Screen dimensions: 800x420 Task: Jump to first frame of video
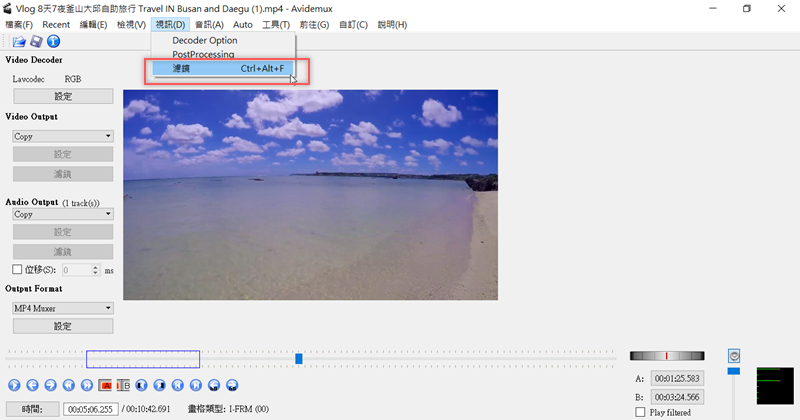(x=178, y=385)
